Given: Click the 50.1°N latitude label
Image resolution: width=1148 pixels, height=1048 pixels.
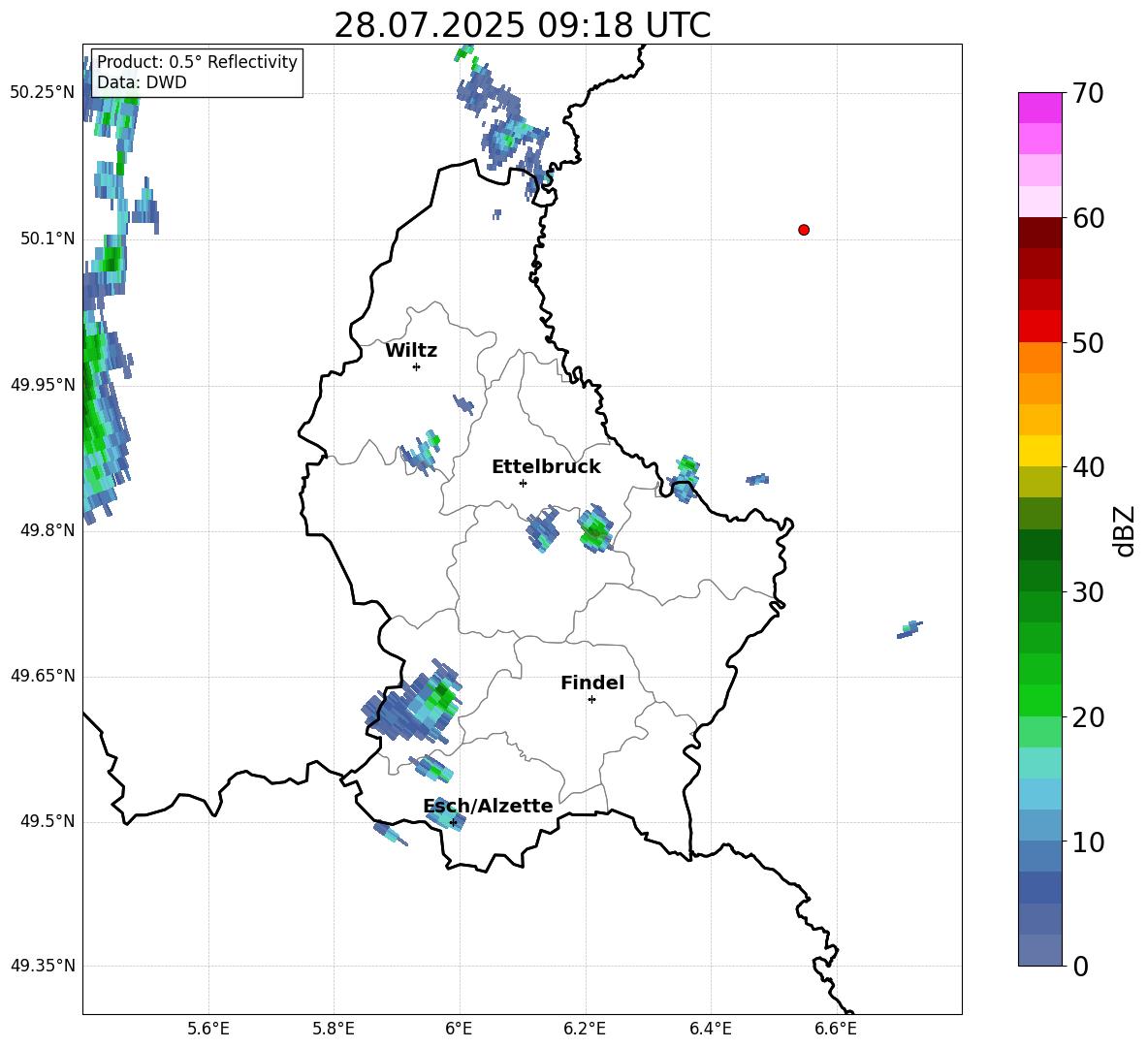Looking at the screenshot, I should click(x=48, y=238).
